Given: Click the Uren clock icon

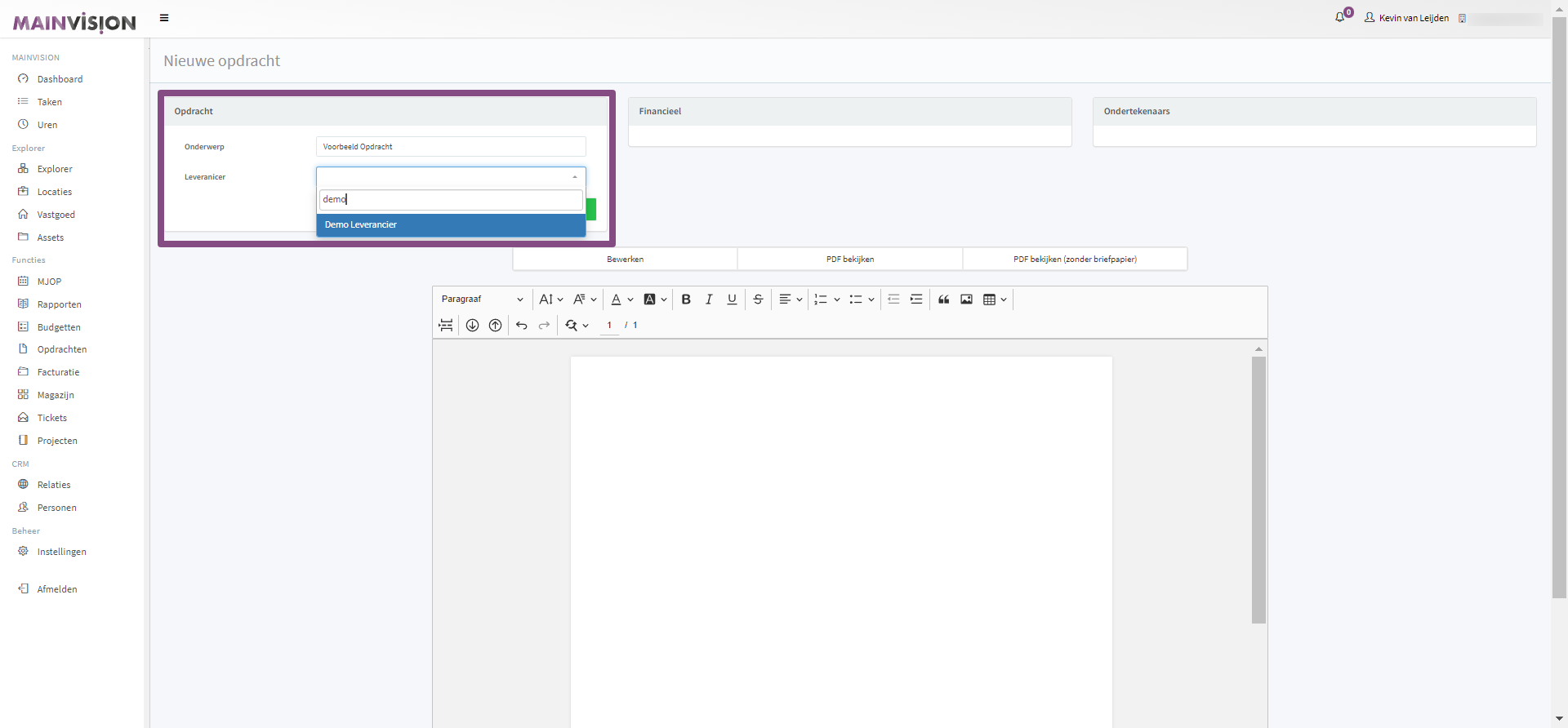Looking at the screenshot, I should pyautogui.click(x=23, y=125).
